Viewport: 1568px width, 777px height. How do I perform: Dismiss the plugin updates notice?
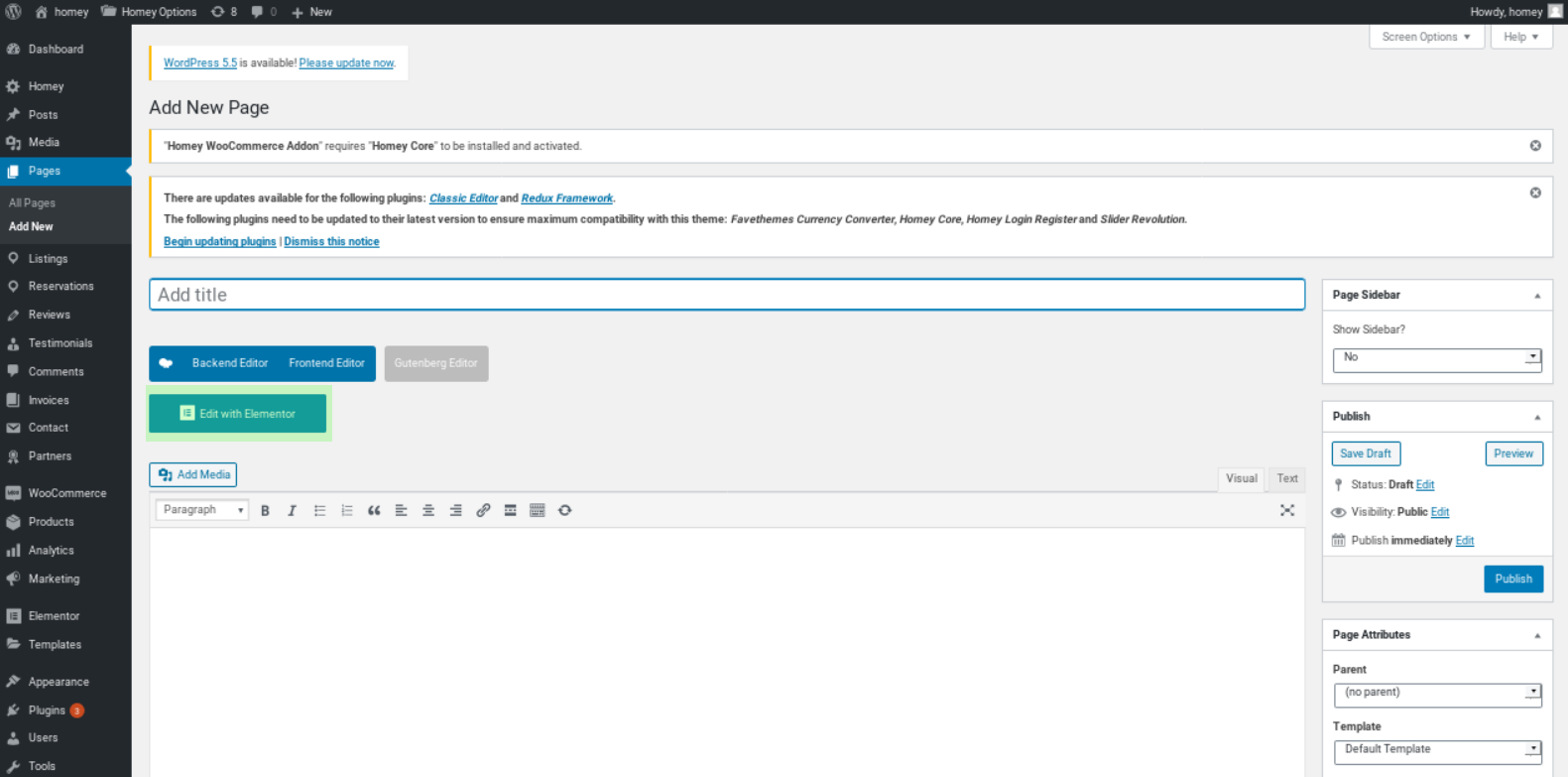tap(1535, 193)
